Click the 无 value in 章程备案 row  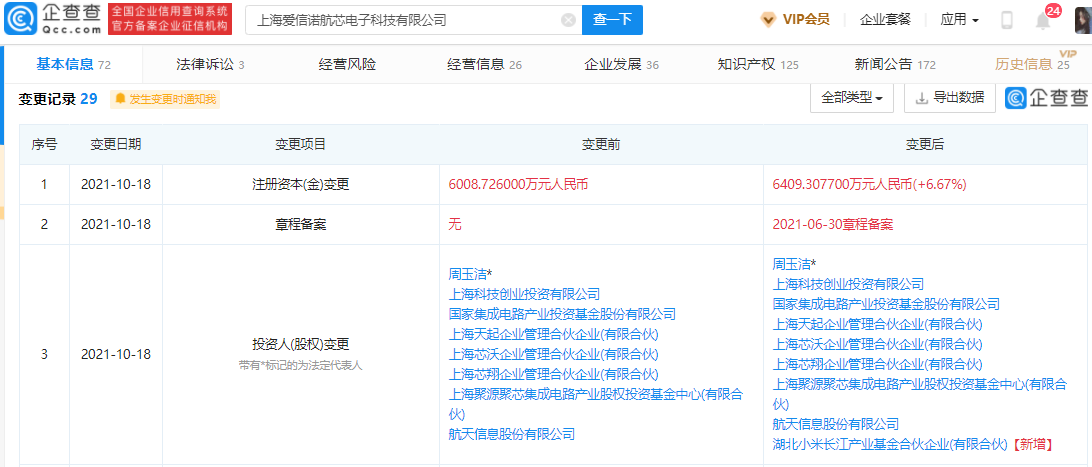click(455, 225)
